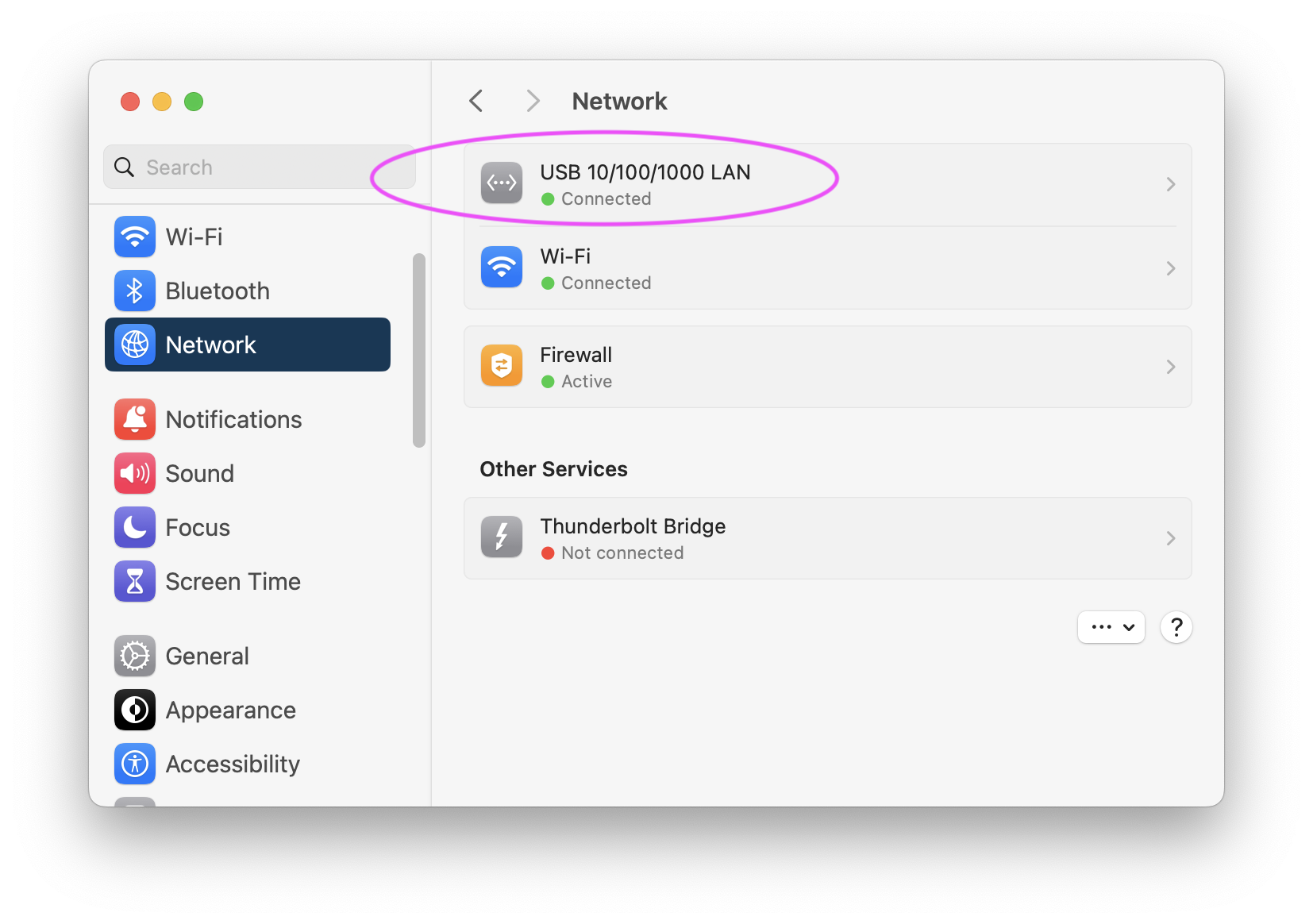Minimize window with the yellow button

162,102
